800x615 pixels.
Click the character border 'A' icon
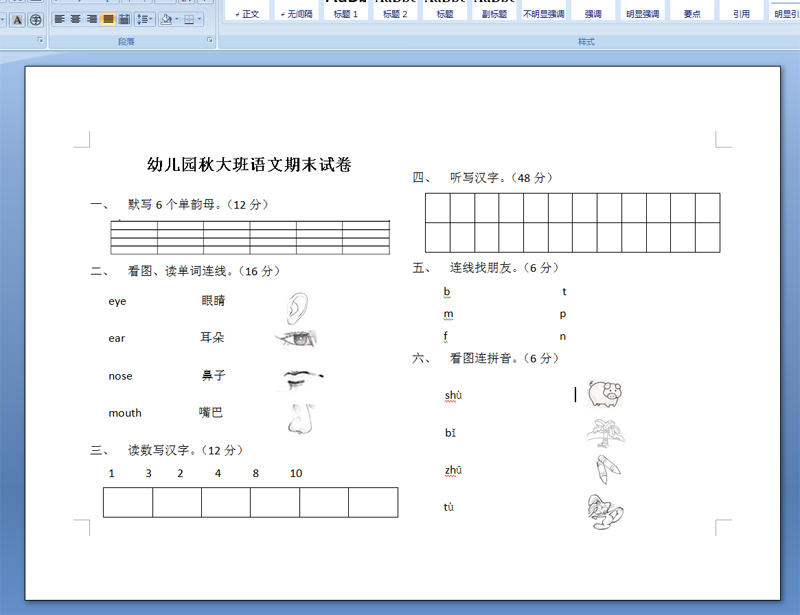(x=17, y=20)
